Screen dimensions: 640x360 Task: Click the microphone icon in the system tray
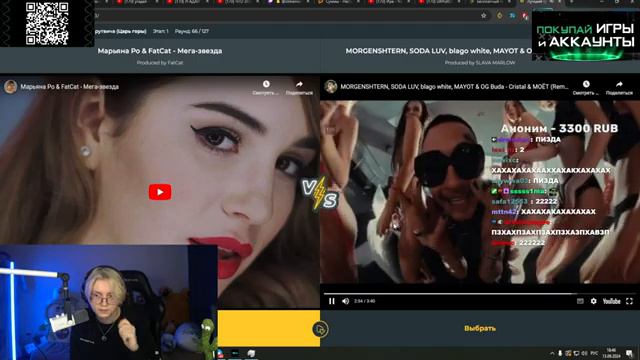pos(560,353)
